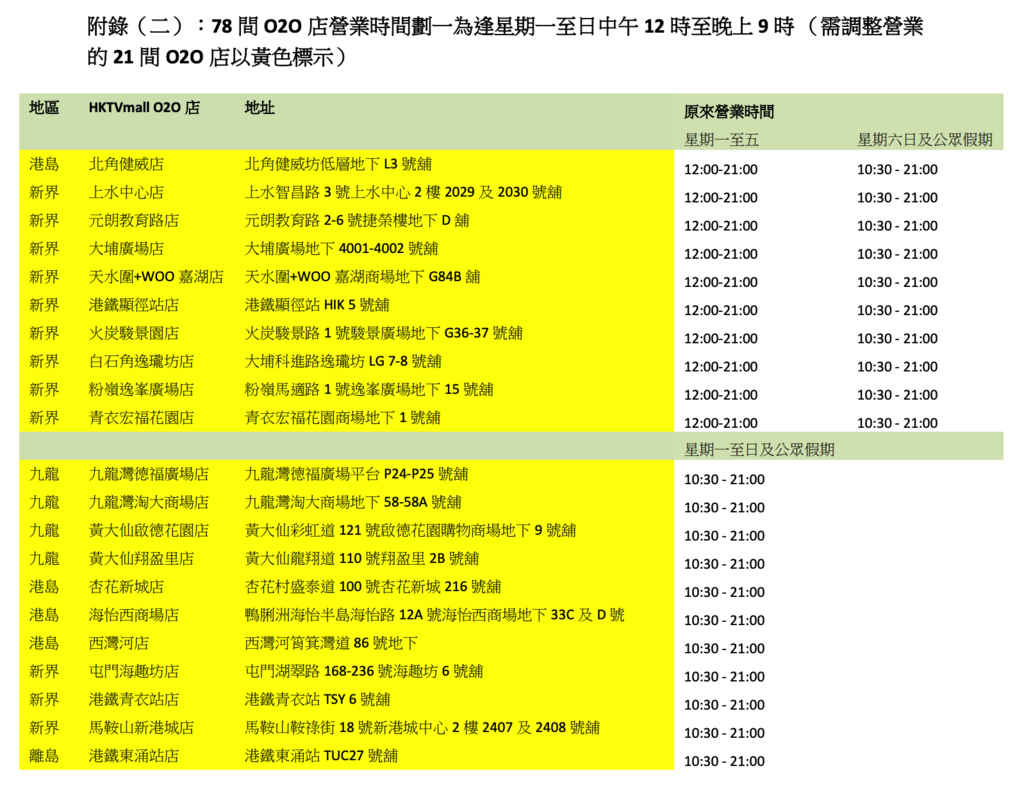
Task: Click store name '上水中心店'
Action: click(x=126, y=192)
